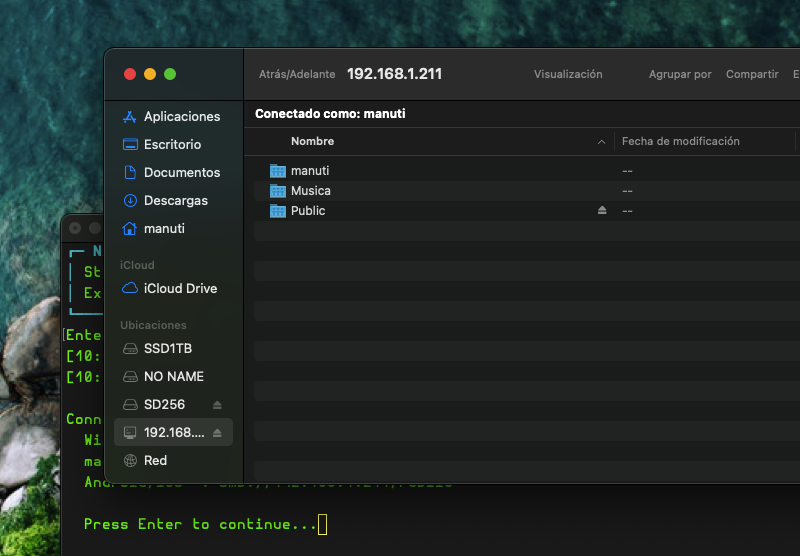The height and width of the screenshot is (556, 800).
Task: Select the Public shared folder row
Action: (x=527, y=211)
